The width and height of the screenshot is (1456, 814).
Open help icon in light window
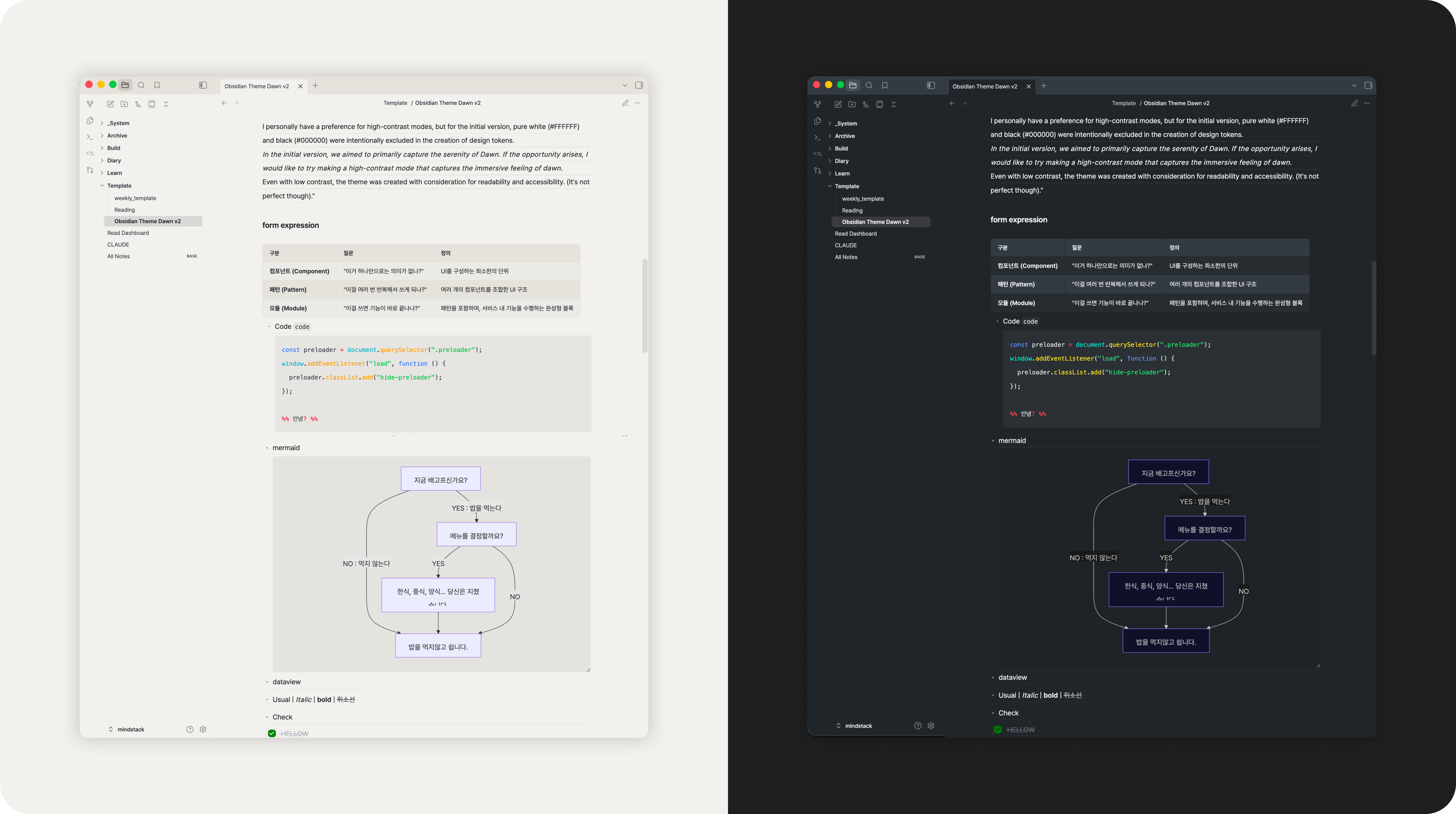[190, 729]
